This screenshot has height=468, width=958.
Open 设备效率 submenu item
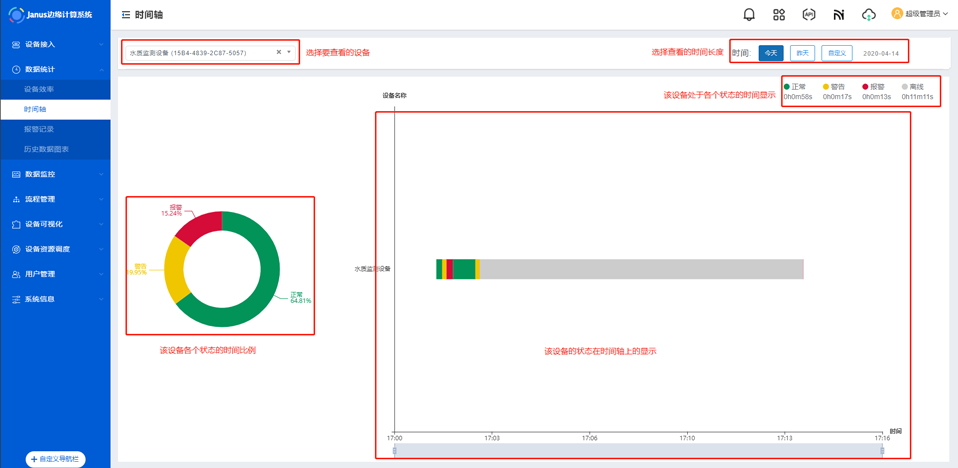tap(40, 89)
